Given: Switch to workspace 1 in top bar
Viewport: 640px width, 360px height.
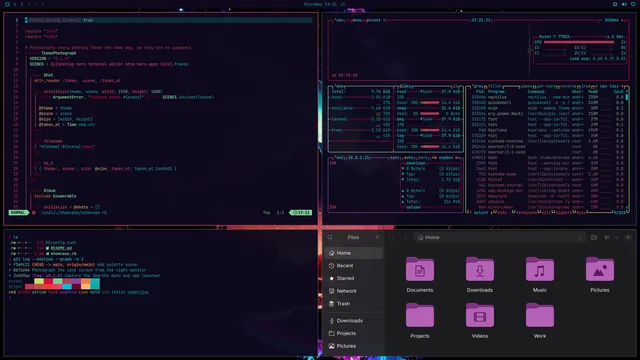Looking at the screenshot, I should point(15,4).
